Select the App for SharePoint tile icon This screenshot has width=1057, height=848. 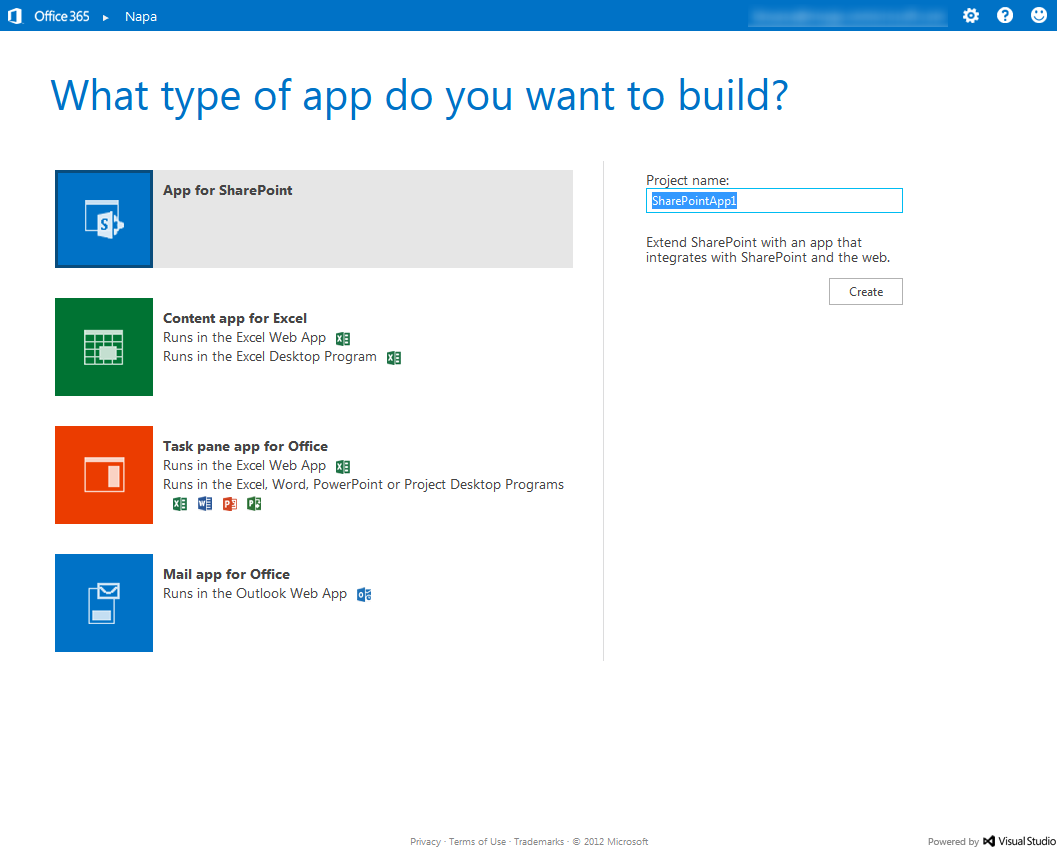click(x=104, y=219)
